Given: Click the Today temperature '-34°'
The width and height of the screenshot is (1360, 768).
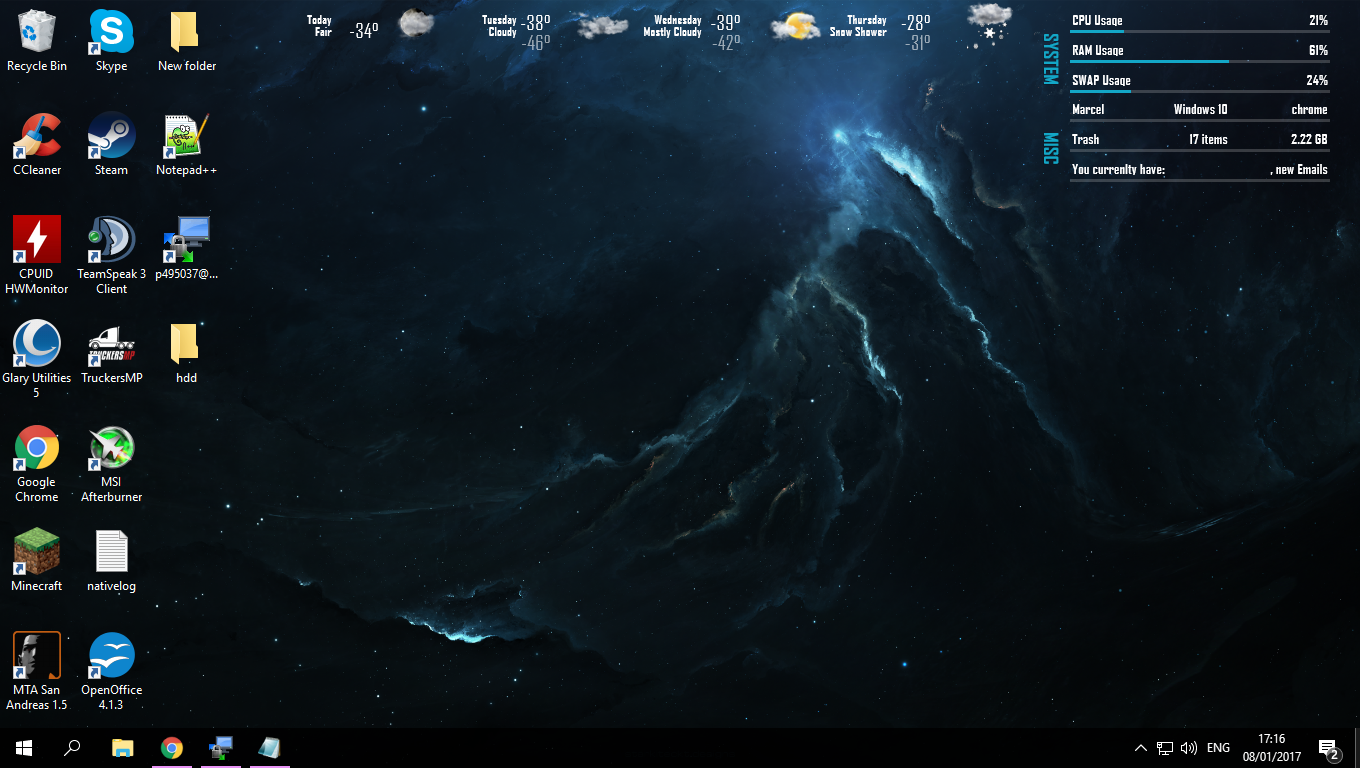Looking at the screenshot, I should 364,31.
